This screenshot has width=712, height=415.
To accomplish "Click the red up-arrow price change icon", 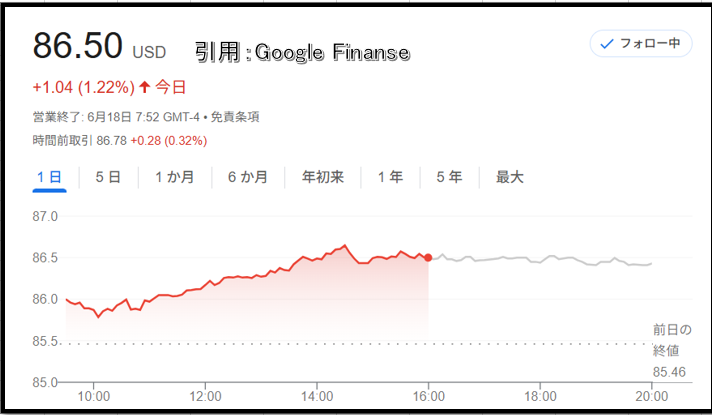I will (x=144, y=87).
